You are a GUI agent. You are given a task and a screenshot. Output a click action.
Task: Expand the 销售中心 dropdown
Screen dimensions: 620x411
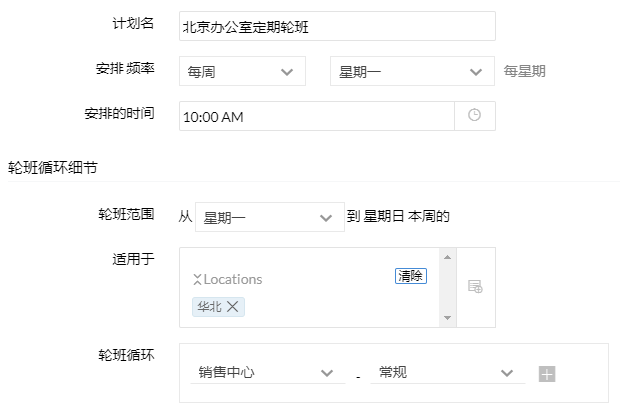pyautogui.click(x=265, y=373)
